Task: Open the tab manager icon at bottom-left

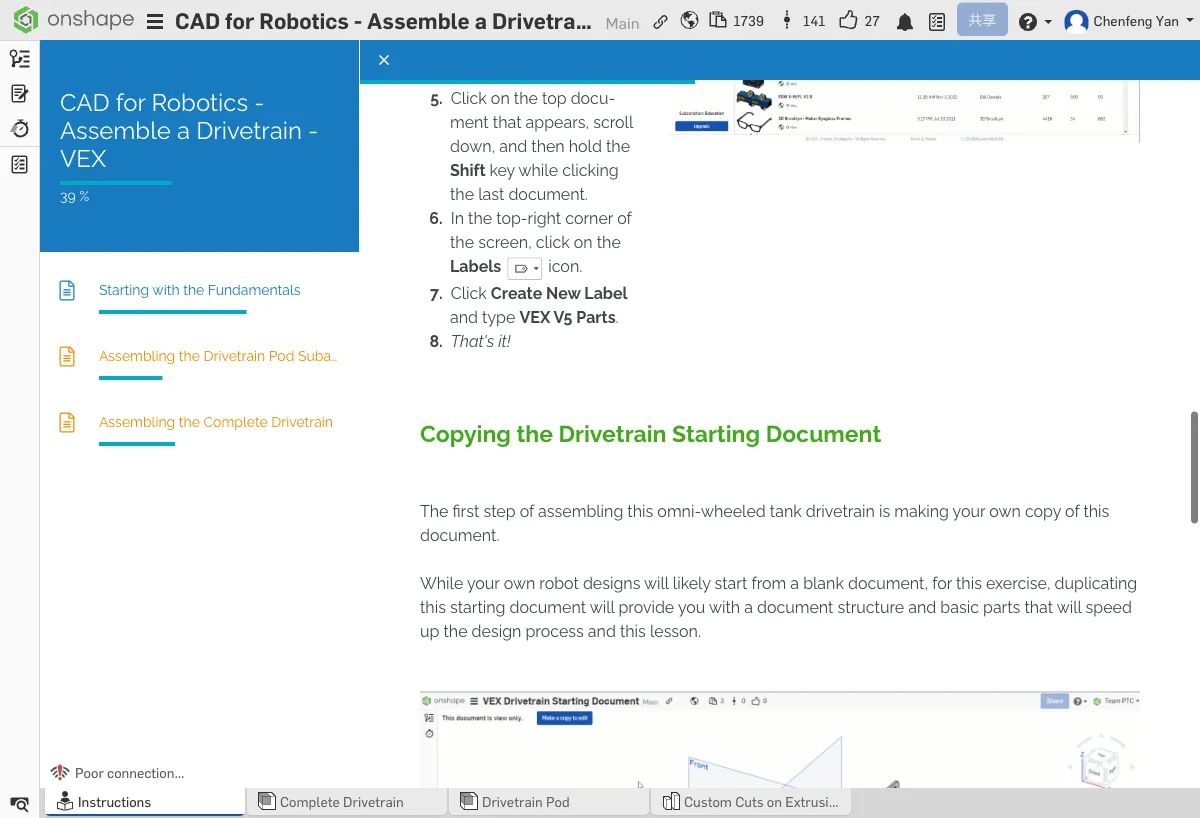Action: click(x=19, y=804)
